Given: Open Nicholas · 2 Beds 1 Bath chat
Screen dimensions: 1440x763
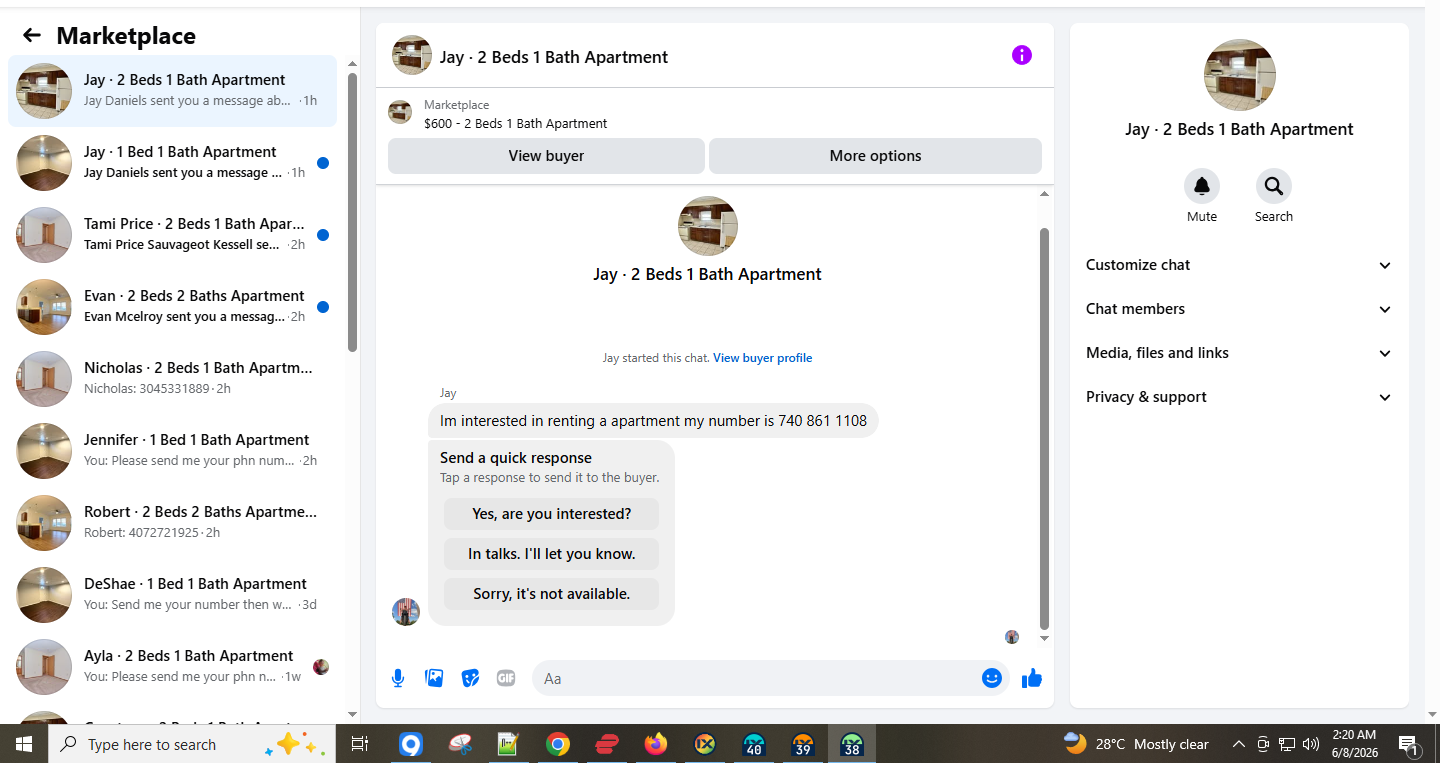Looking at the screenshot, I should [x=172, y=379].
